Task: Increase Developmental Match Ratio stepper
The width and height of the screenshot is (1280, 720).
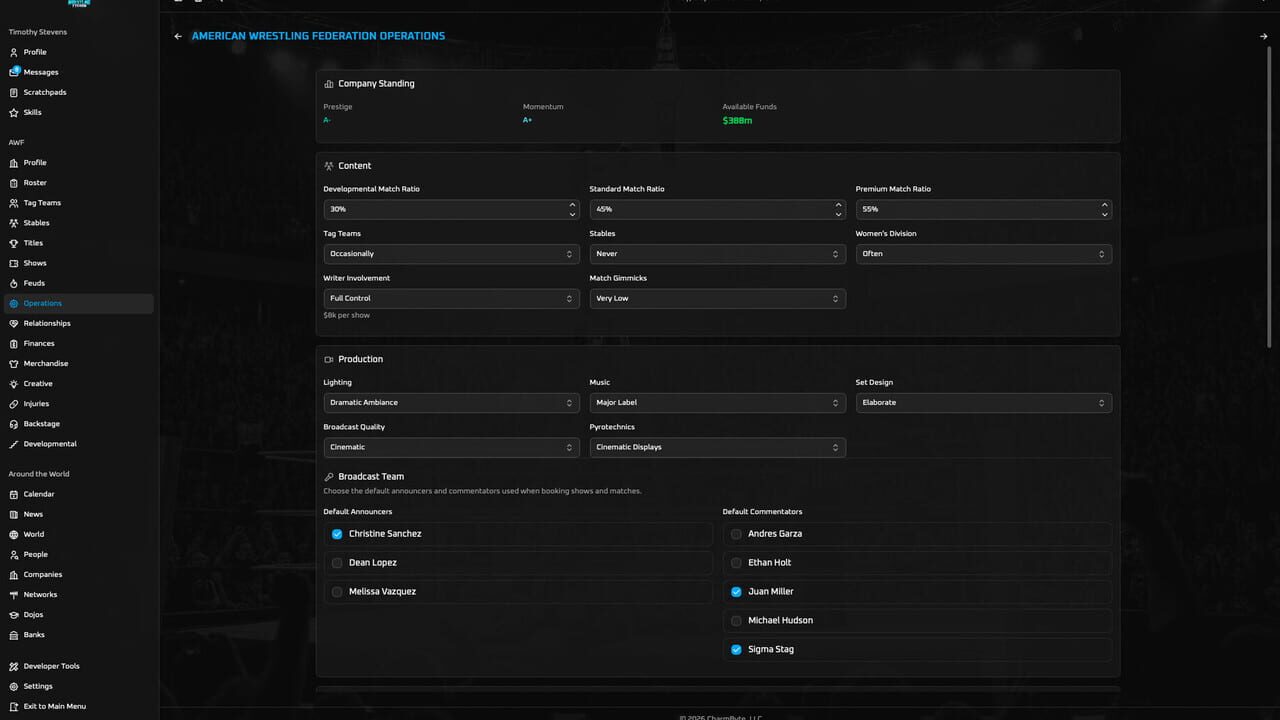Action: click(x=572, y=205)
